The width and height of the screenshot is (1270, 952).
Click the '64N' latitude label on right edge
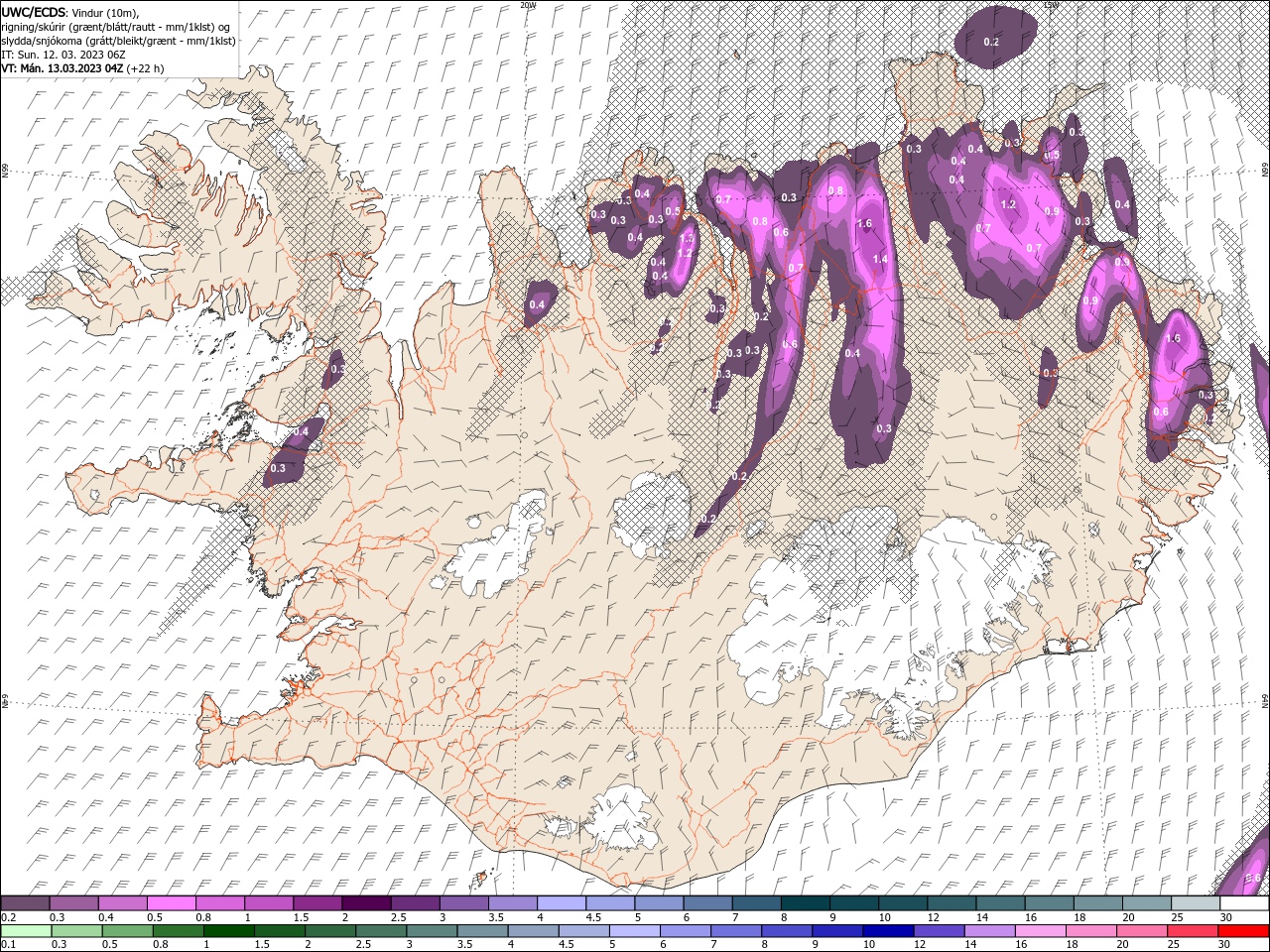[1265, 701]
